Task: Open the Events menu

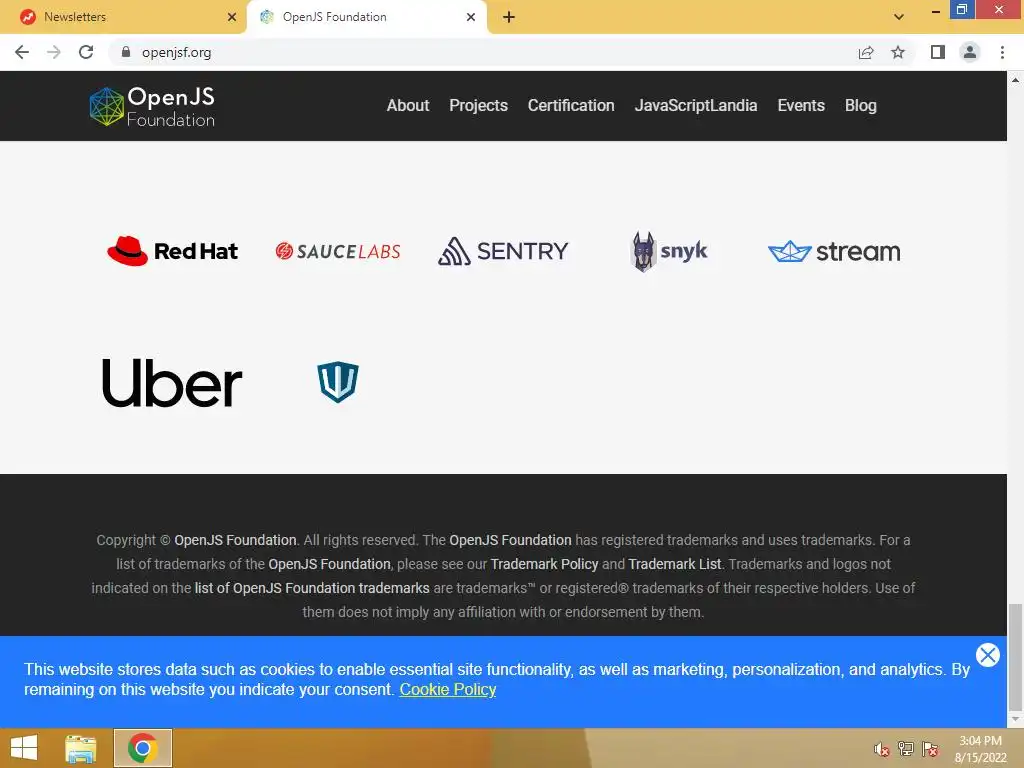Action: (x=801, y=106)
